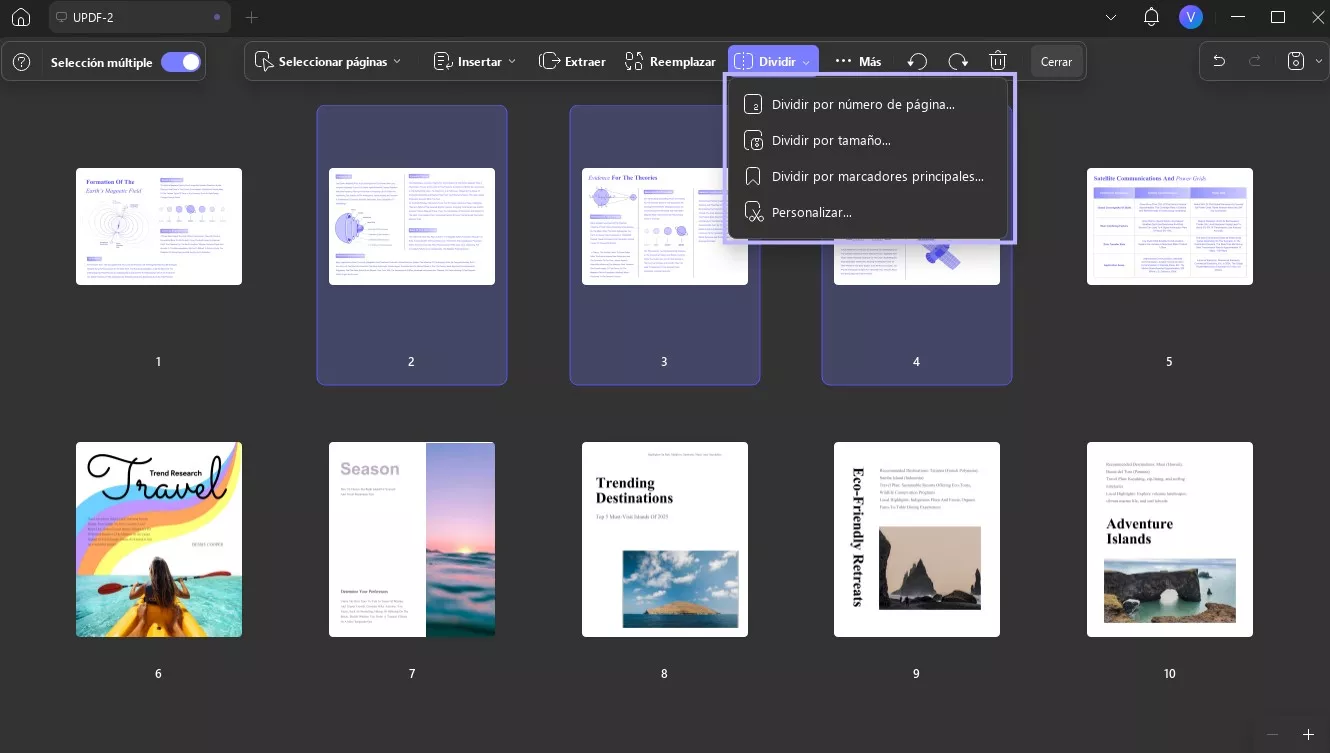The height and width of the screenshot is (753, 1330).
Task: Toggle the Selección múltiple switch off
Action: click(x=181, y=62)
